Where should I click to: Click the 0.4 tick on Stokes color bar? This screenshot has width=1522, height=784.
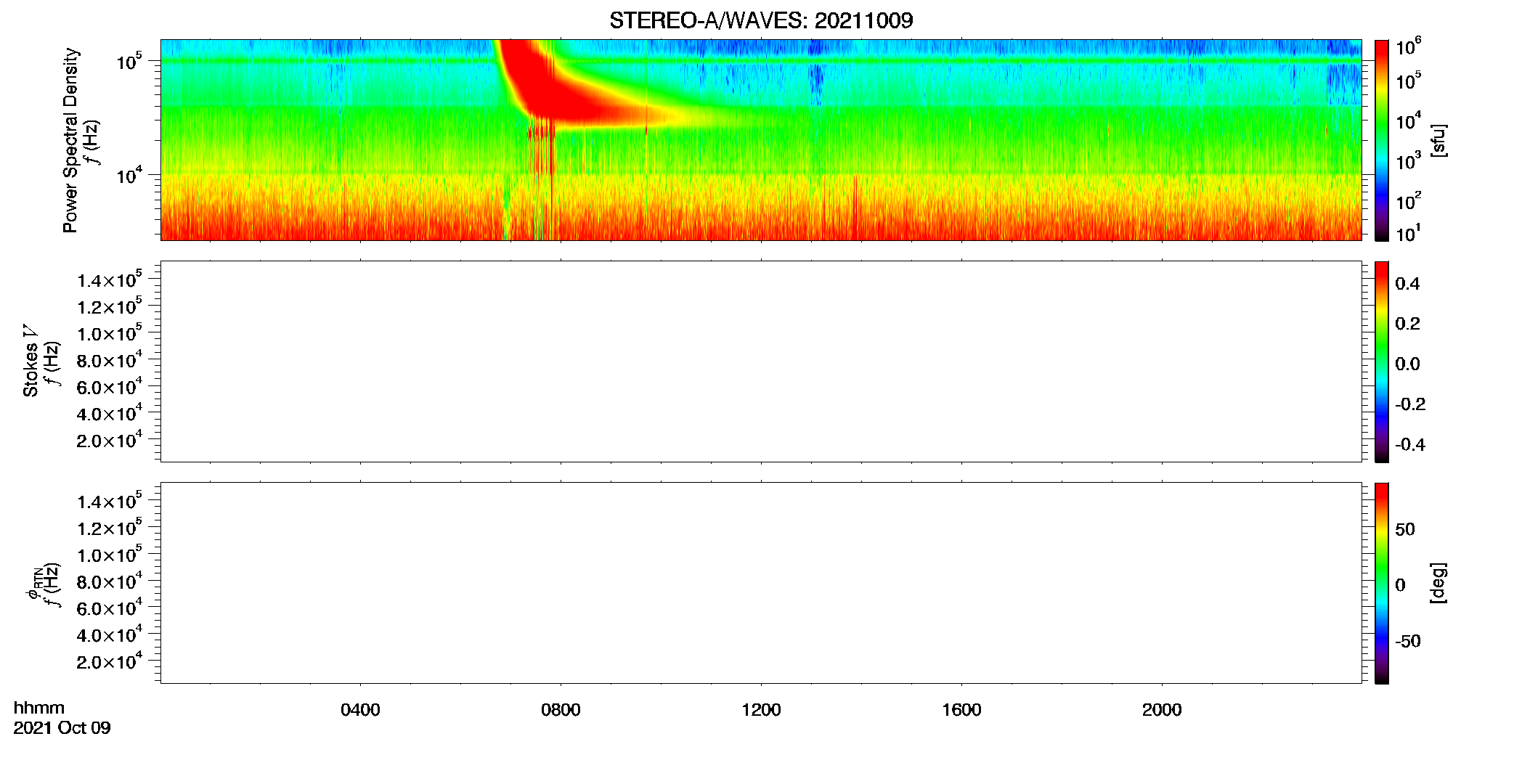click(x=1407, y=284)
